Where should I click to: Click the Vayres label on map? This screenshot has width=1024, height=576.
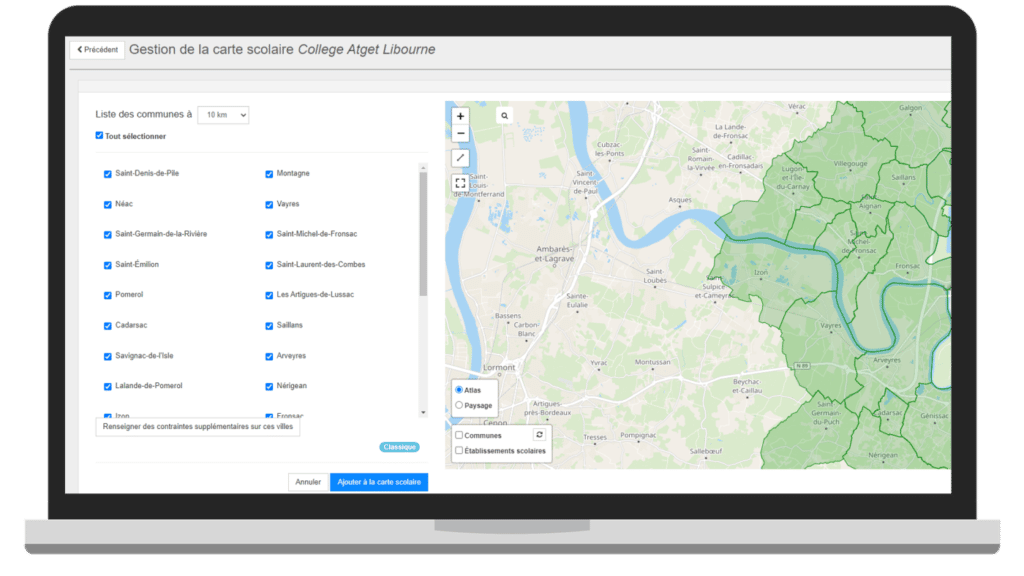831,325
